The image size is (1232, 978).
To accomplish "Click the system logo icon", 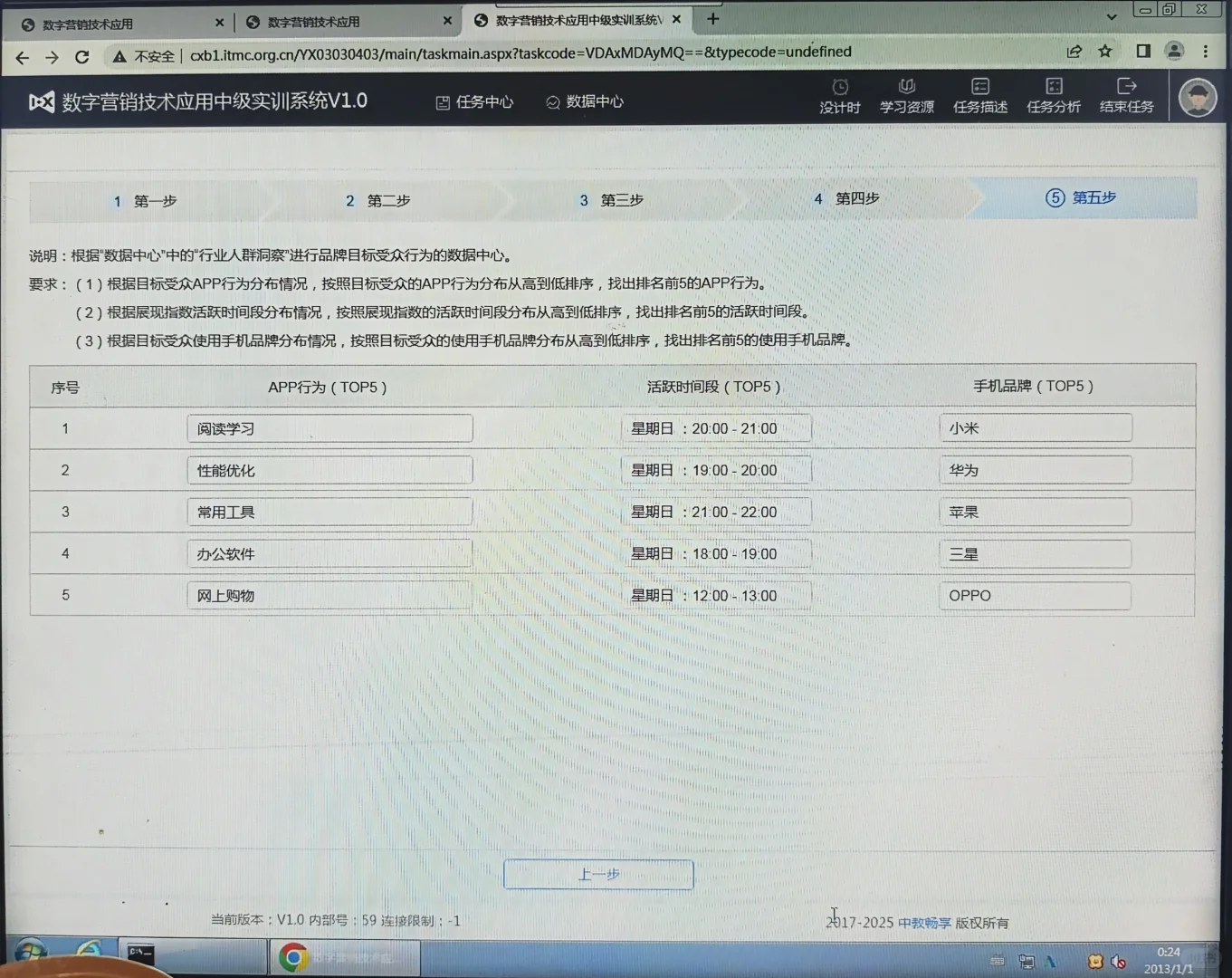I will [42, 101].
